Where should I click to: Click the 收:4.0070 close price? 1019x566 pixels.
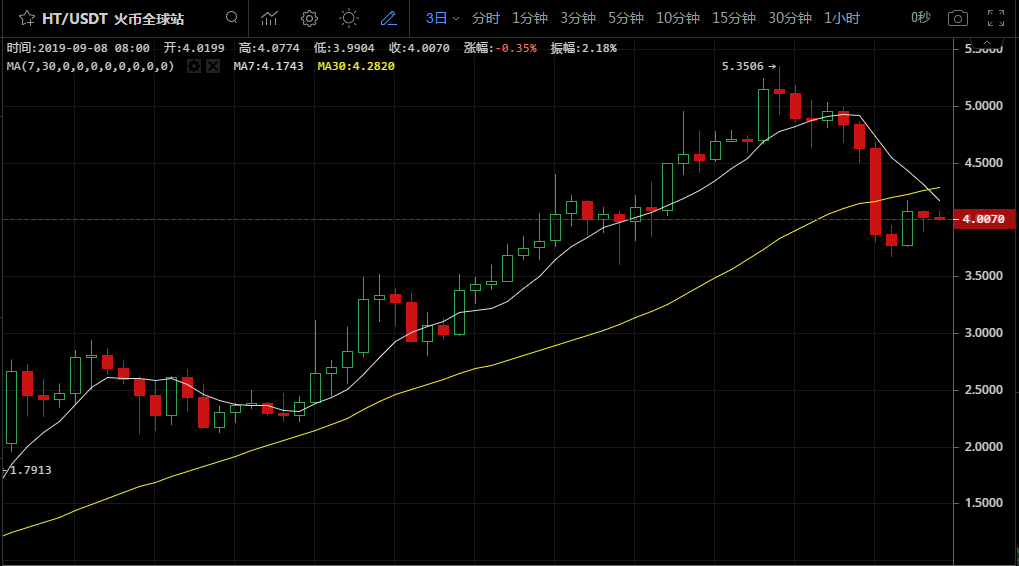(419, 48)
